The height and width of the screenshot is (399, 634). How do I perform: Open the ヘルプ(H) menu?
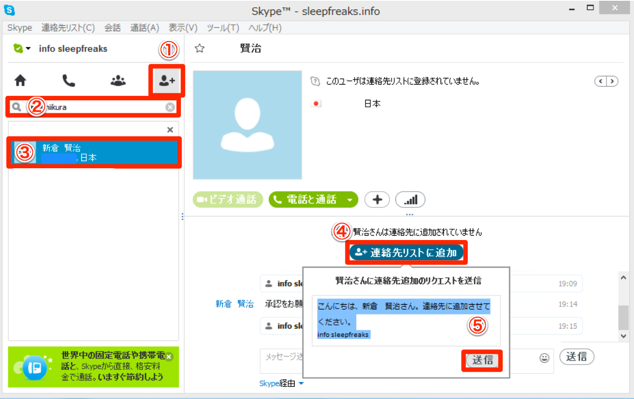click(265, 27)
